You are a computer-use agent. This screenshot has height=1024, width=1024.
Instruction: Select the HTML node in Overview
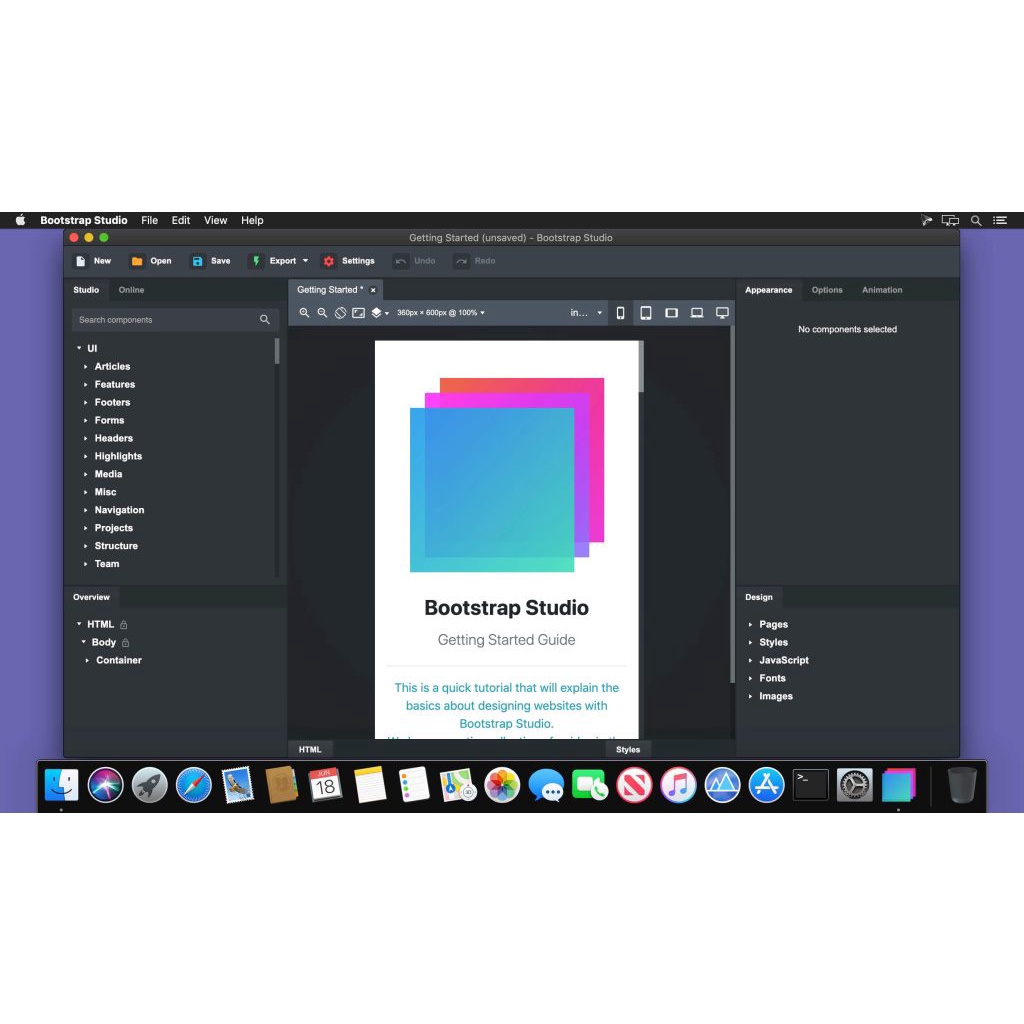click(101, 624)
